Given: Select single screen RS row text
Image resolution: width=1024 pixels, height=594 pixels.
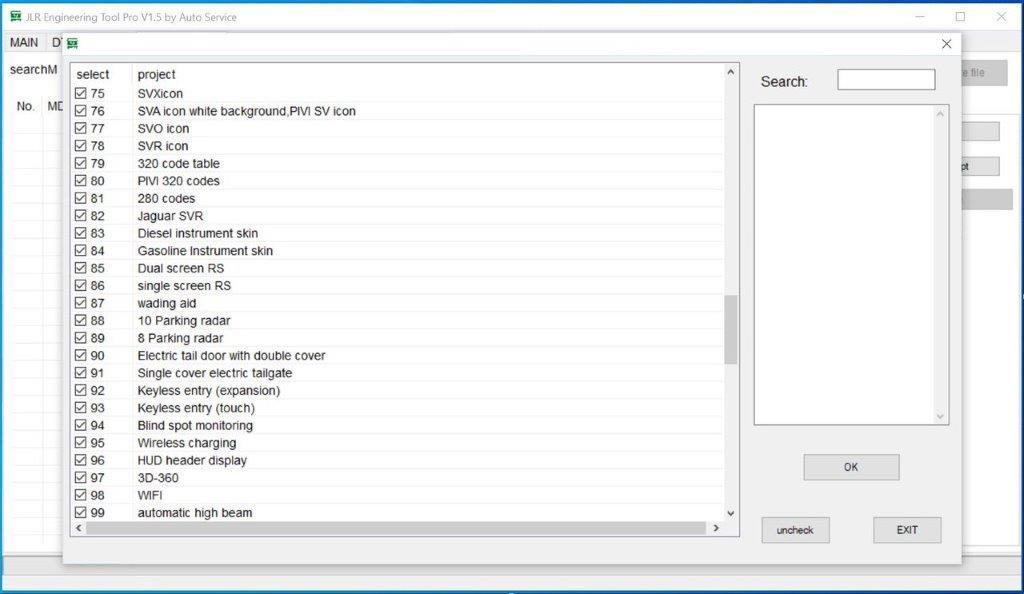Looking at the screenshot, I should 184,286.
